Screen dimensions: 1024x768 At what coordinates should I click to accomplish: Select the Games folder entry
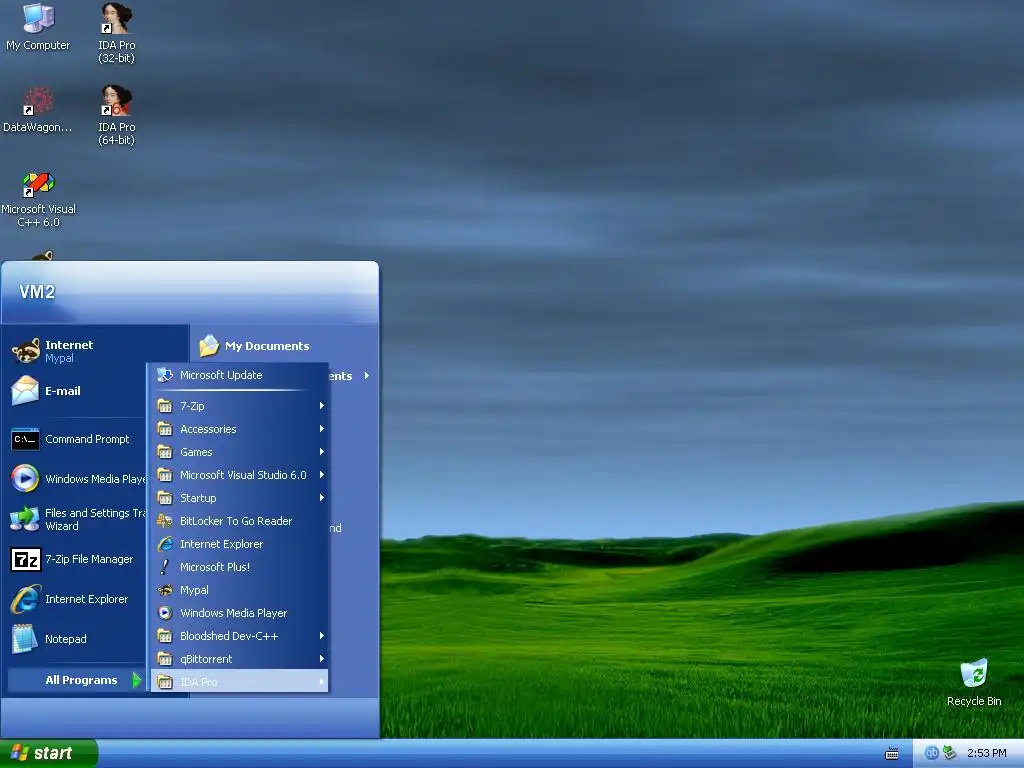pyautogui.click(x=239, y=451)
